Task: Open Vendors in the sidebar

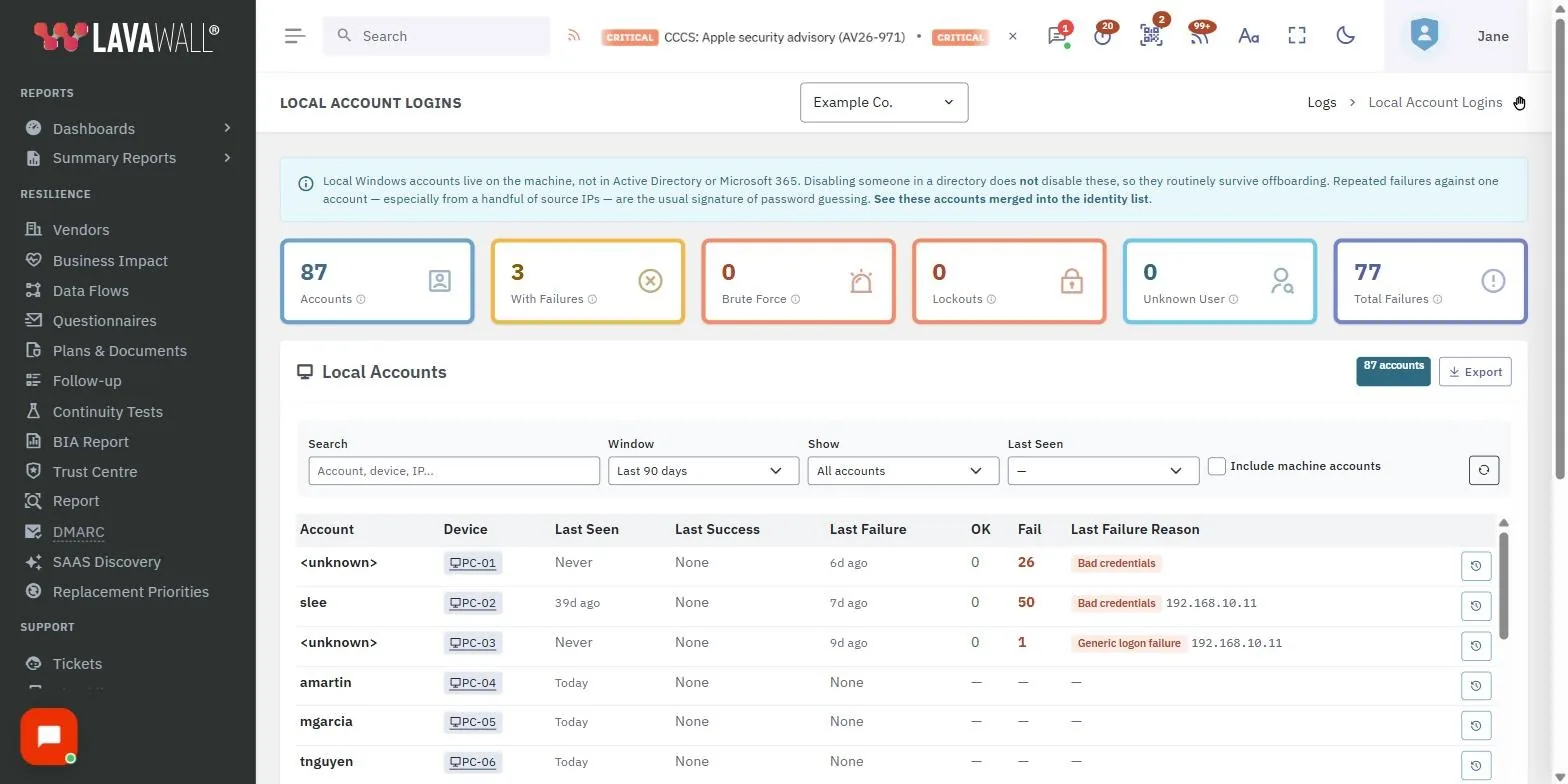Action: point(81,230)
